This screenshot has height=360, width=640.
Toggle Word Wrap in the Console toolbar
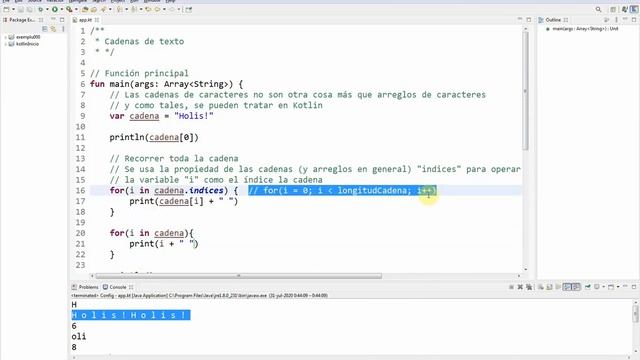[x=558, y=287]
